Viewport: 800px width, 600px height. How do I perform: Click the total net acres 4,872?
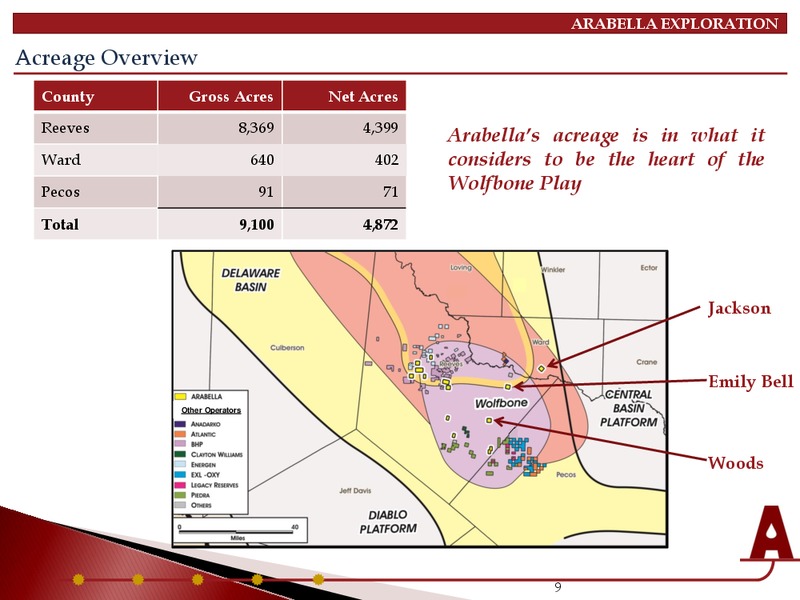(381, 224)
